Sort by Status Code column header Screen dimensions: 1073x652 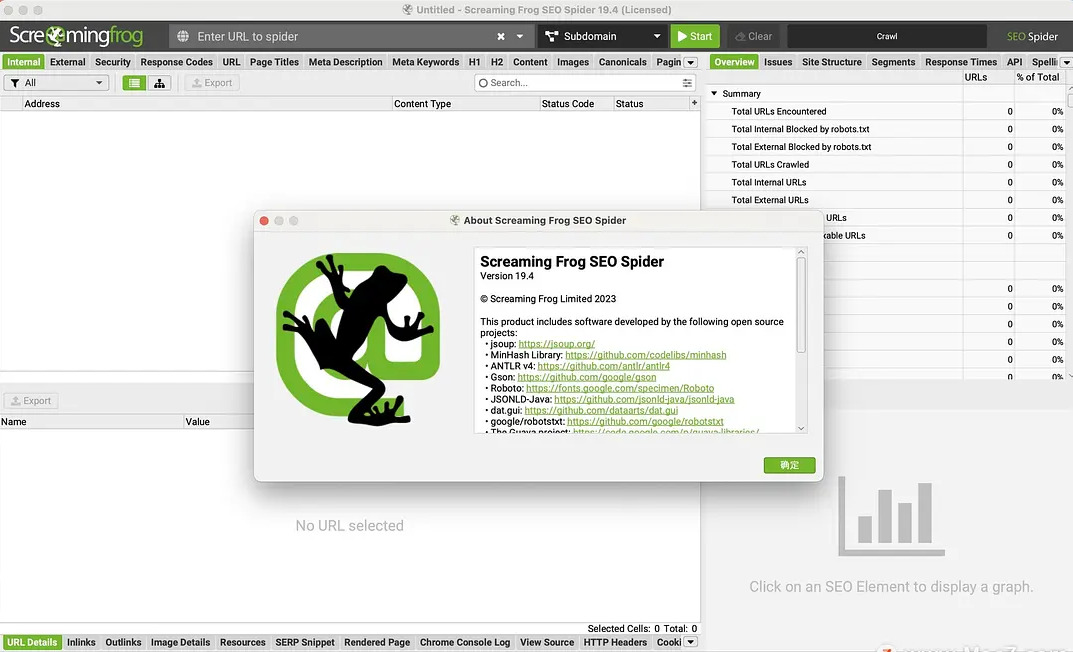pyautogui.click(x=575, y=103)
